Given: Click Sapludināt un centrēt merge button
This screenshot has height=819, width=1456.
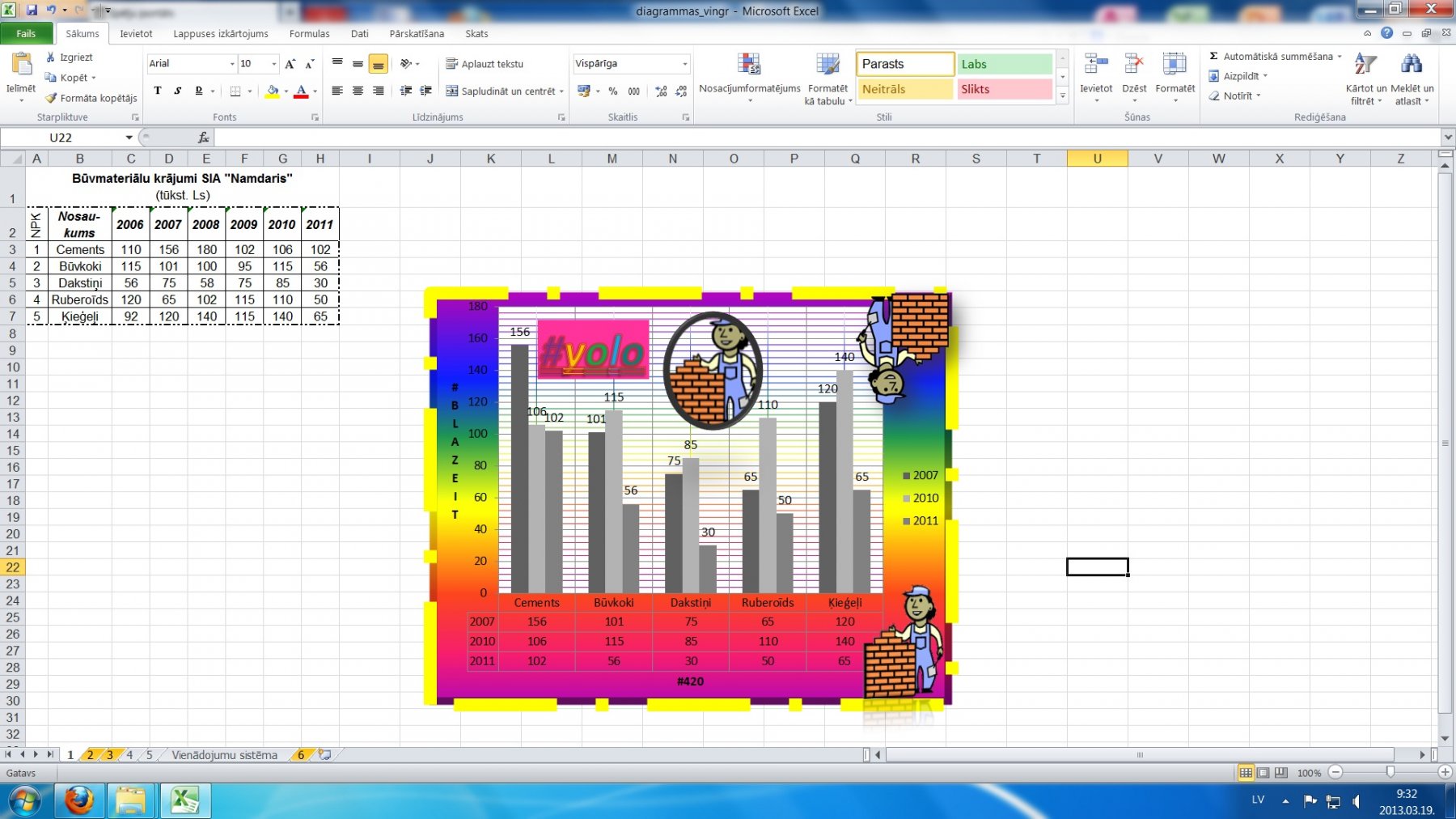Looking at the screenshot, I should click(x=501, y=91).
